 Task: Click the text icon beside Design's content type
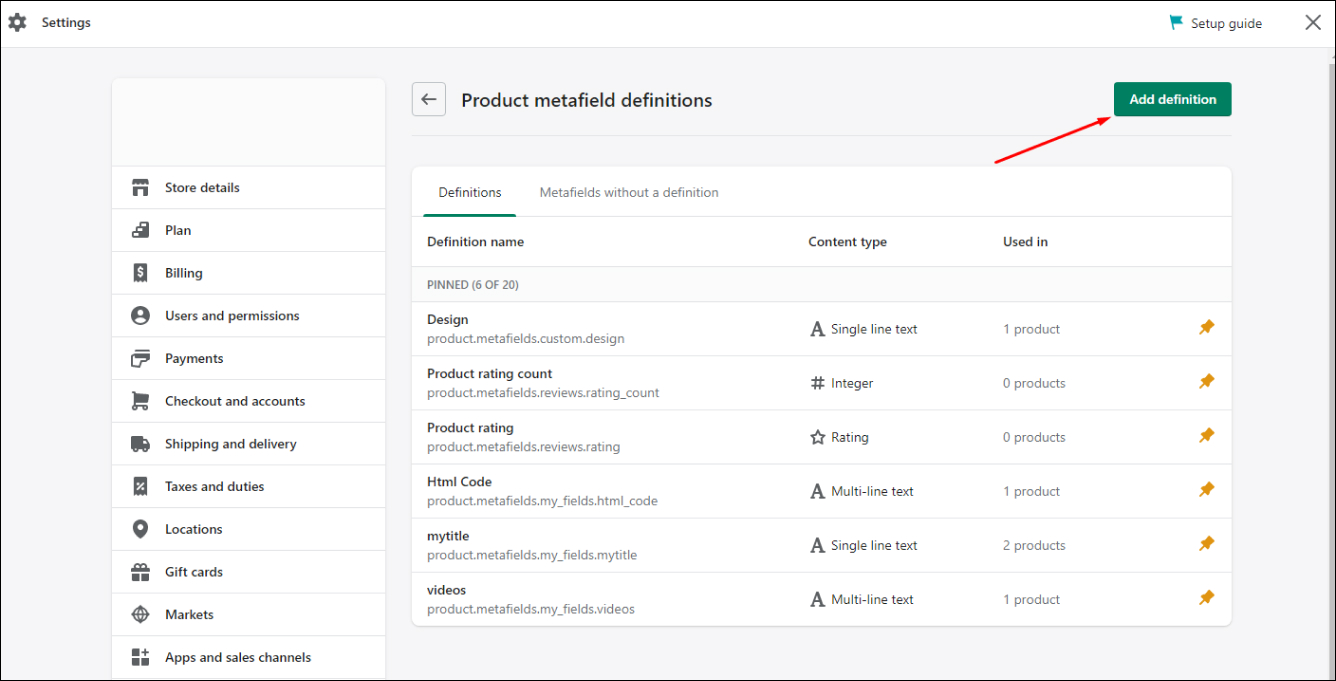[817, 329]
